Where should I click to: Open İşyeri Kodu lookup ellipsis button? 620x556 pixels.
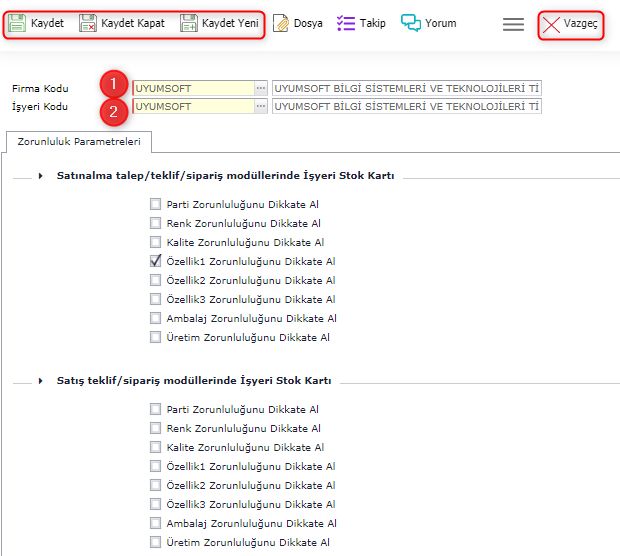click(261, 106)
